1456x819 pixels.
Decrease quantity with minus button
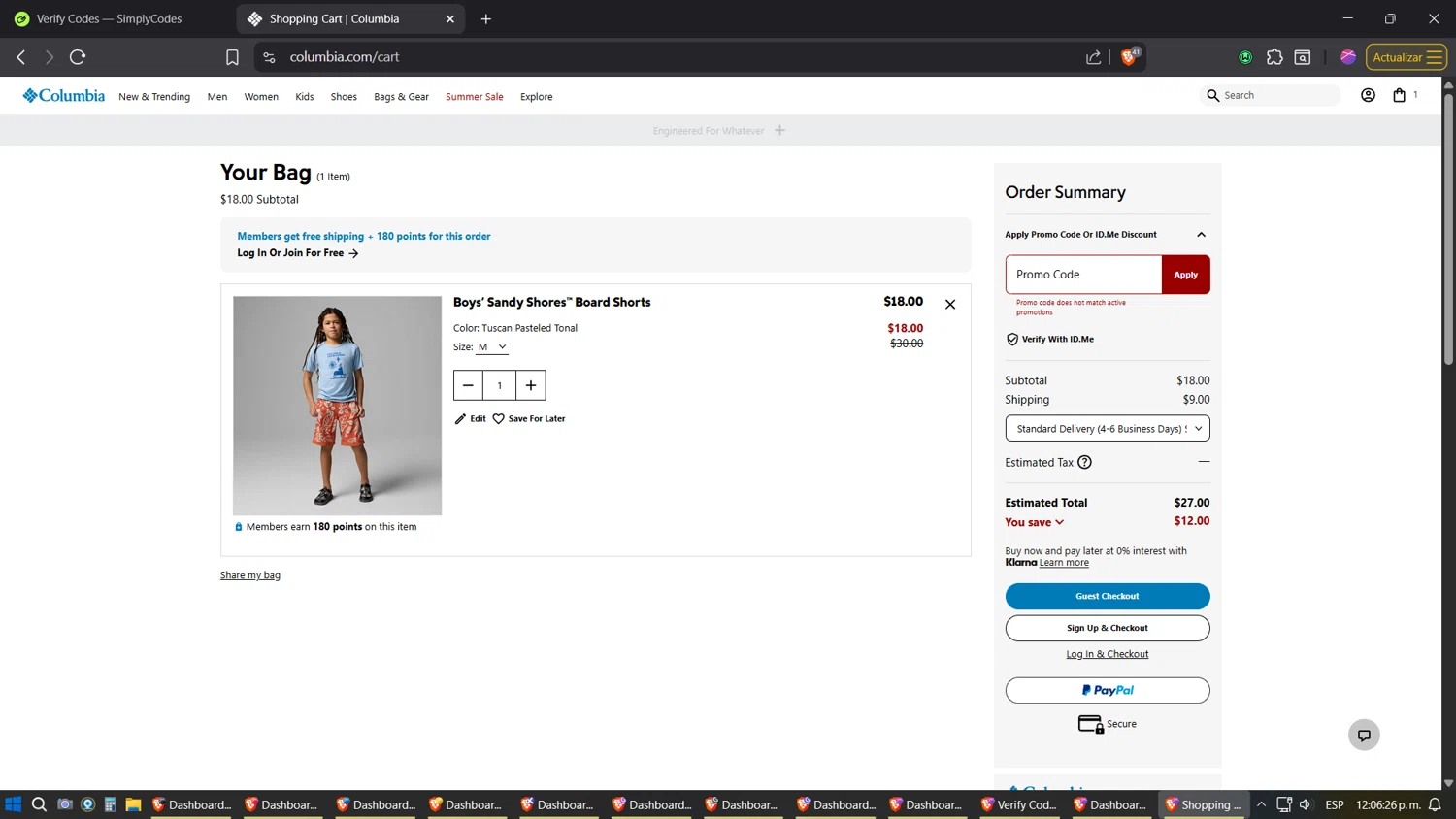click(x=468, y=385)
